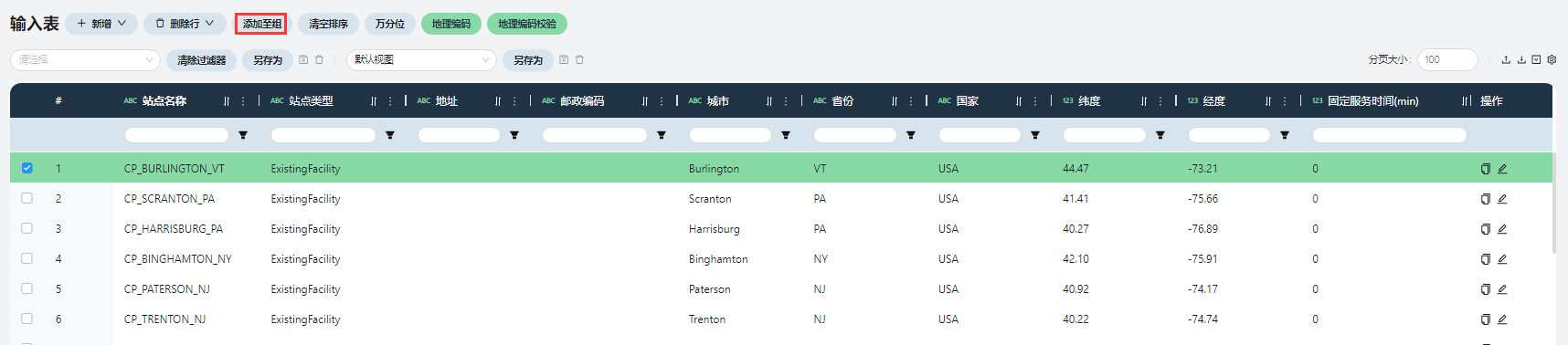This screenshot has height=345, width=1568.
Task: Click the download/import arrow icon near page size
Action: [x=1521, y=60]
